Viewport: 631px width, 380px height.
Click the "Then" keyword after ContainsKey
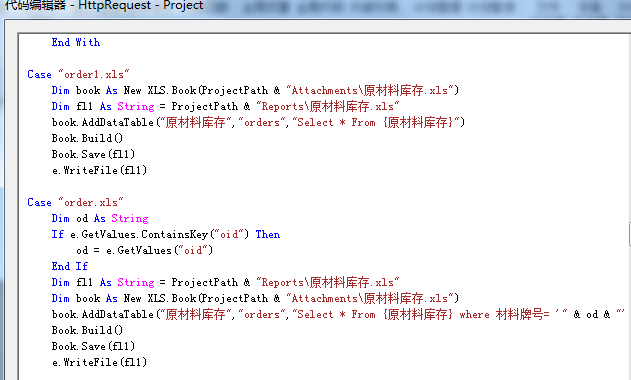268,234
